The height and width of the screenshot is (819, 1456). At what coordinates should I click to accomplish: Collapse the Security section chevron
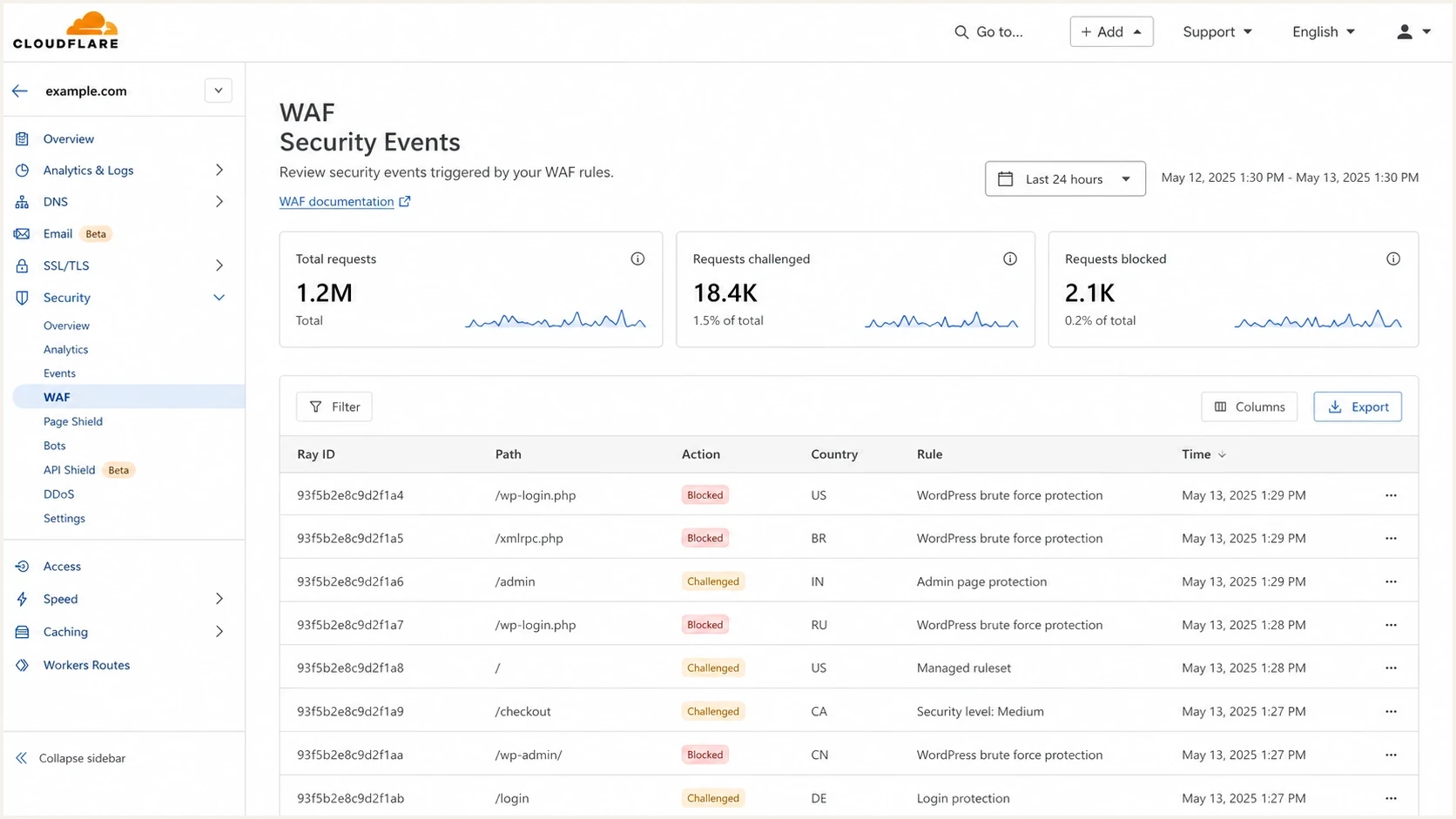point(219,298)
